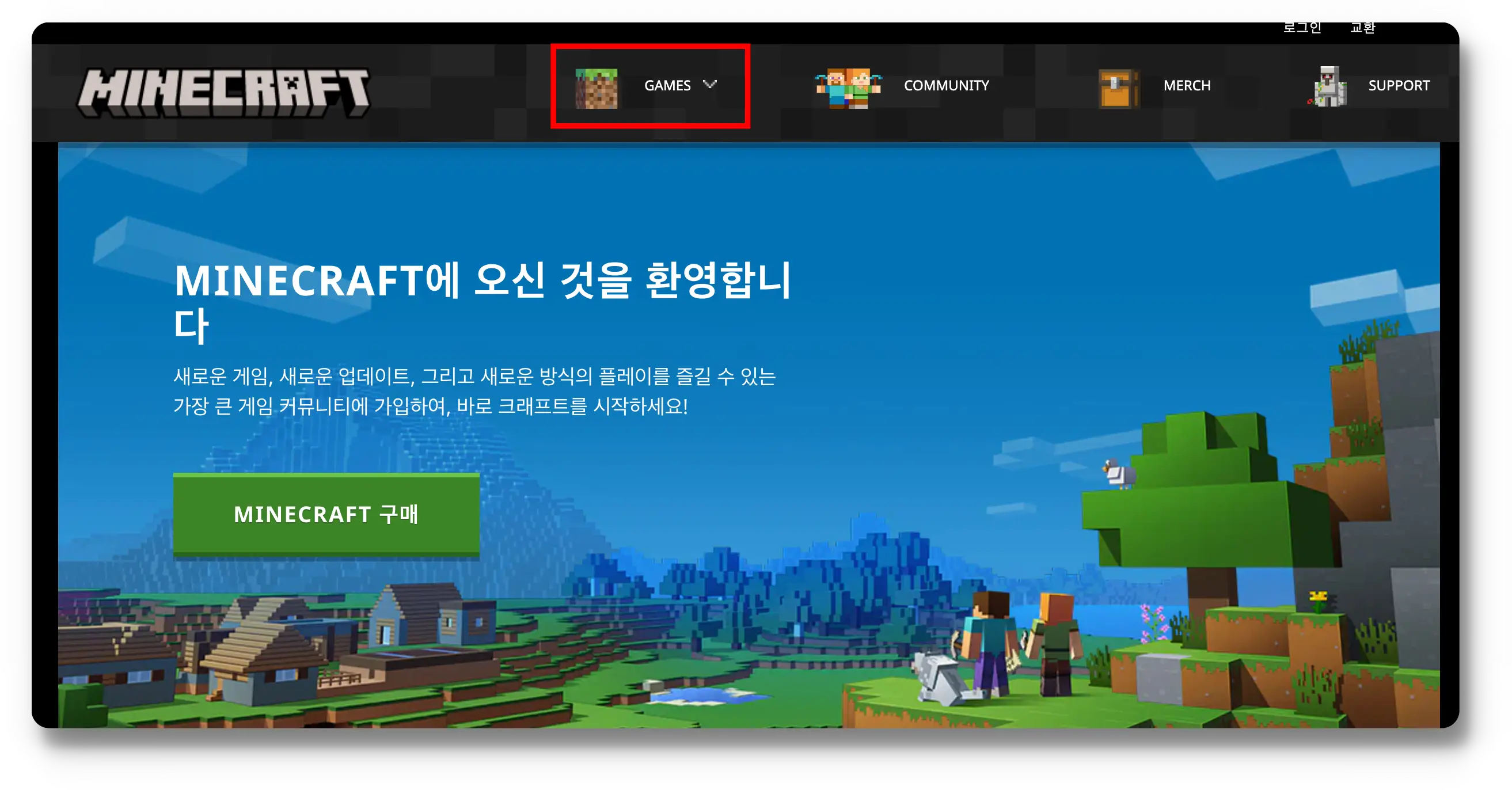This screenshot has height=790, width=1512.
Task: Click the Minecraft logo
Action: [223, 92]
